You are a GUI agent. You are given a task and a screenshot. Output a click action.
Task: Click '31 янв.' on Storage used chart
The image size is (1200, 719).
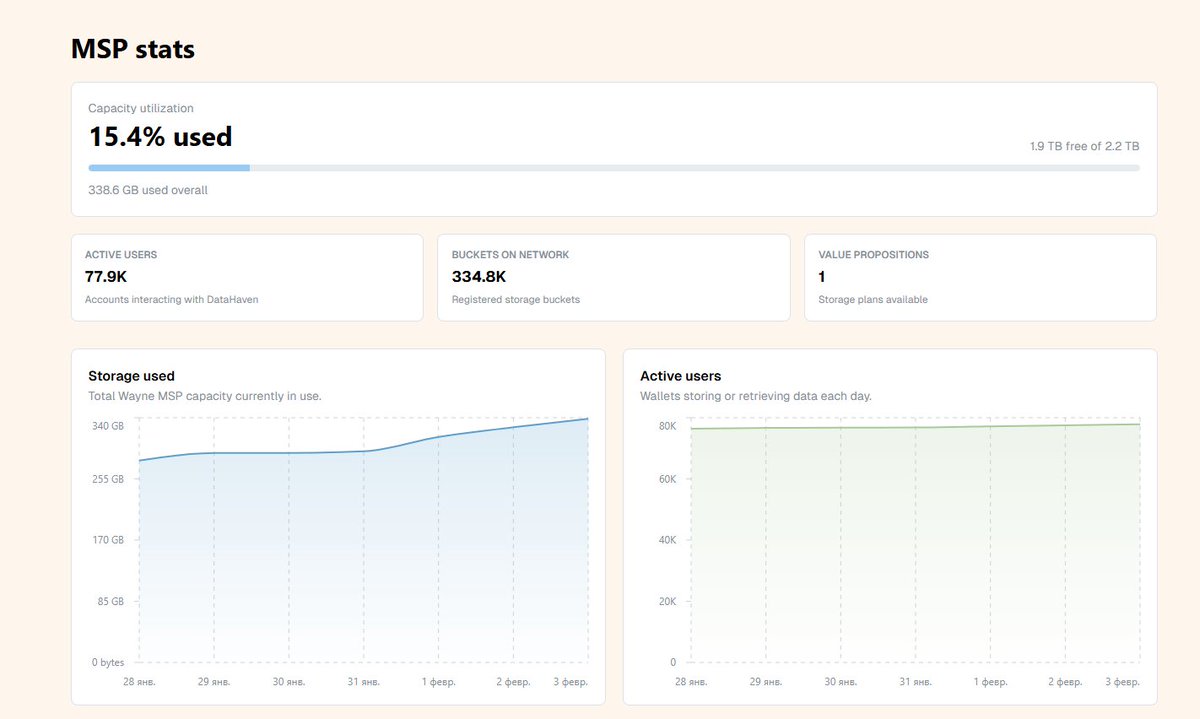pyautogui.click(x=364, y=682)
